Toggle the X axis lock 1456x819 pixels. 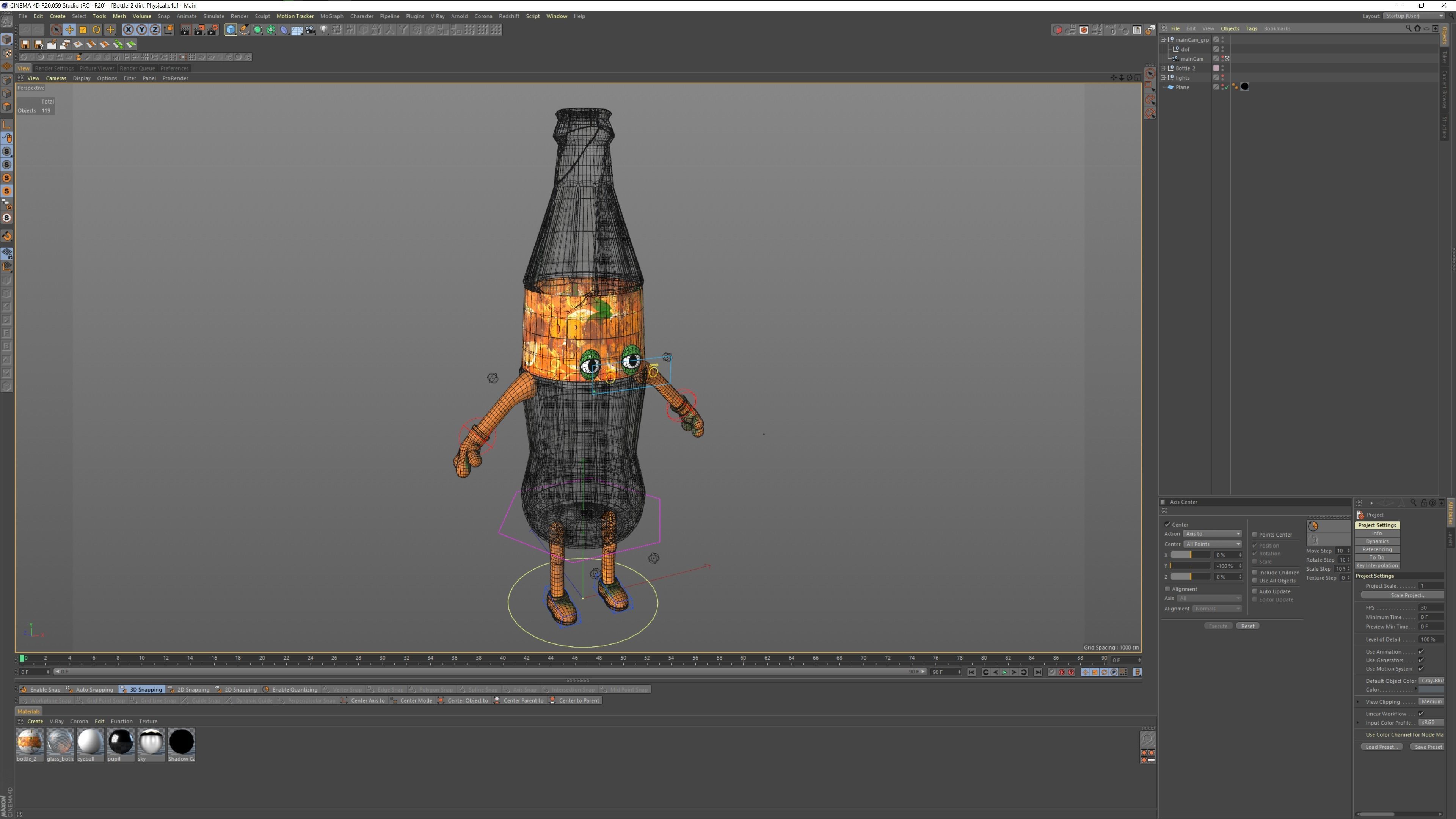click(128, 30)
